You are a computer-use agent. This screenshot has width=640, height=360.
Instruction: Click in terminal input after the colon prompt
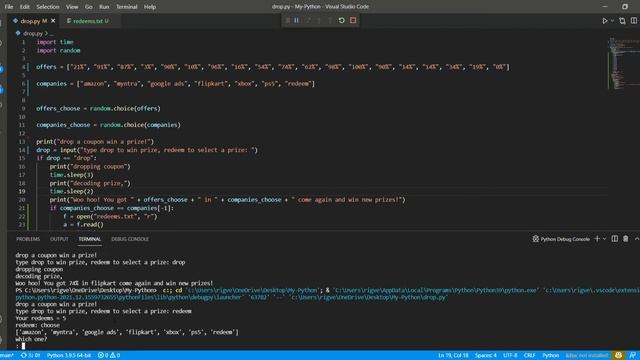23,346
